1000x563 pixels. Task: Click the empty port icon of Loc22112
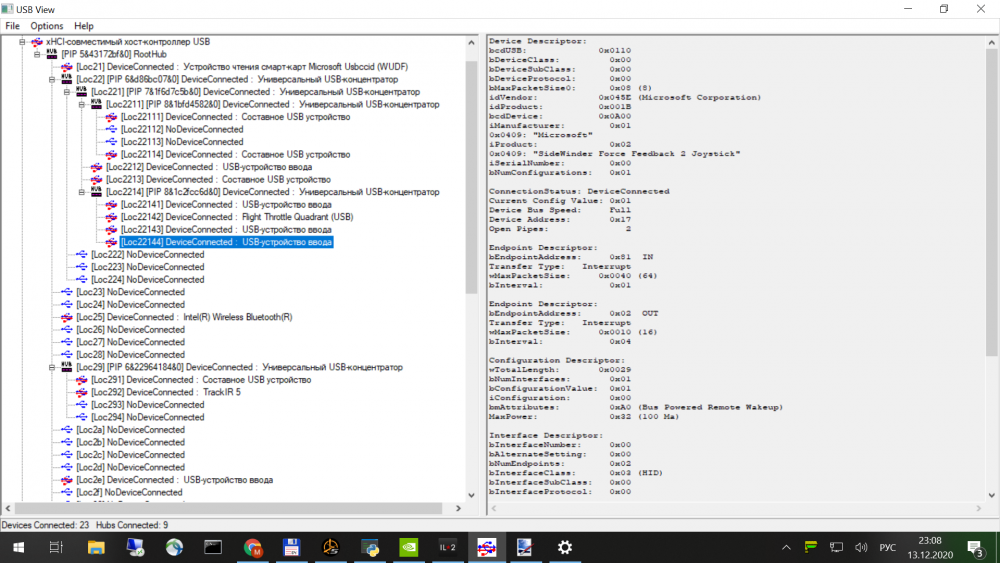tap(111, 129)
